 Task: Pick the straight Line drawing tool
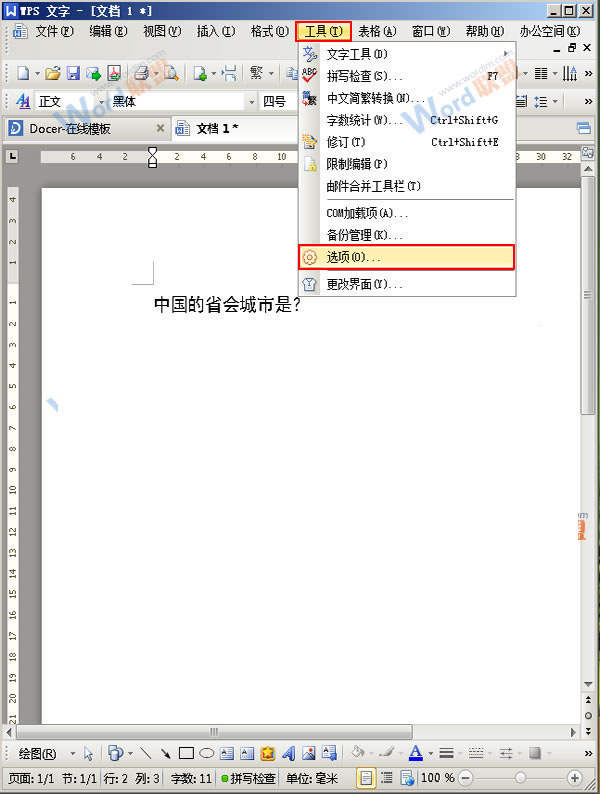point(146,753)
